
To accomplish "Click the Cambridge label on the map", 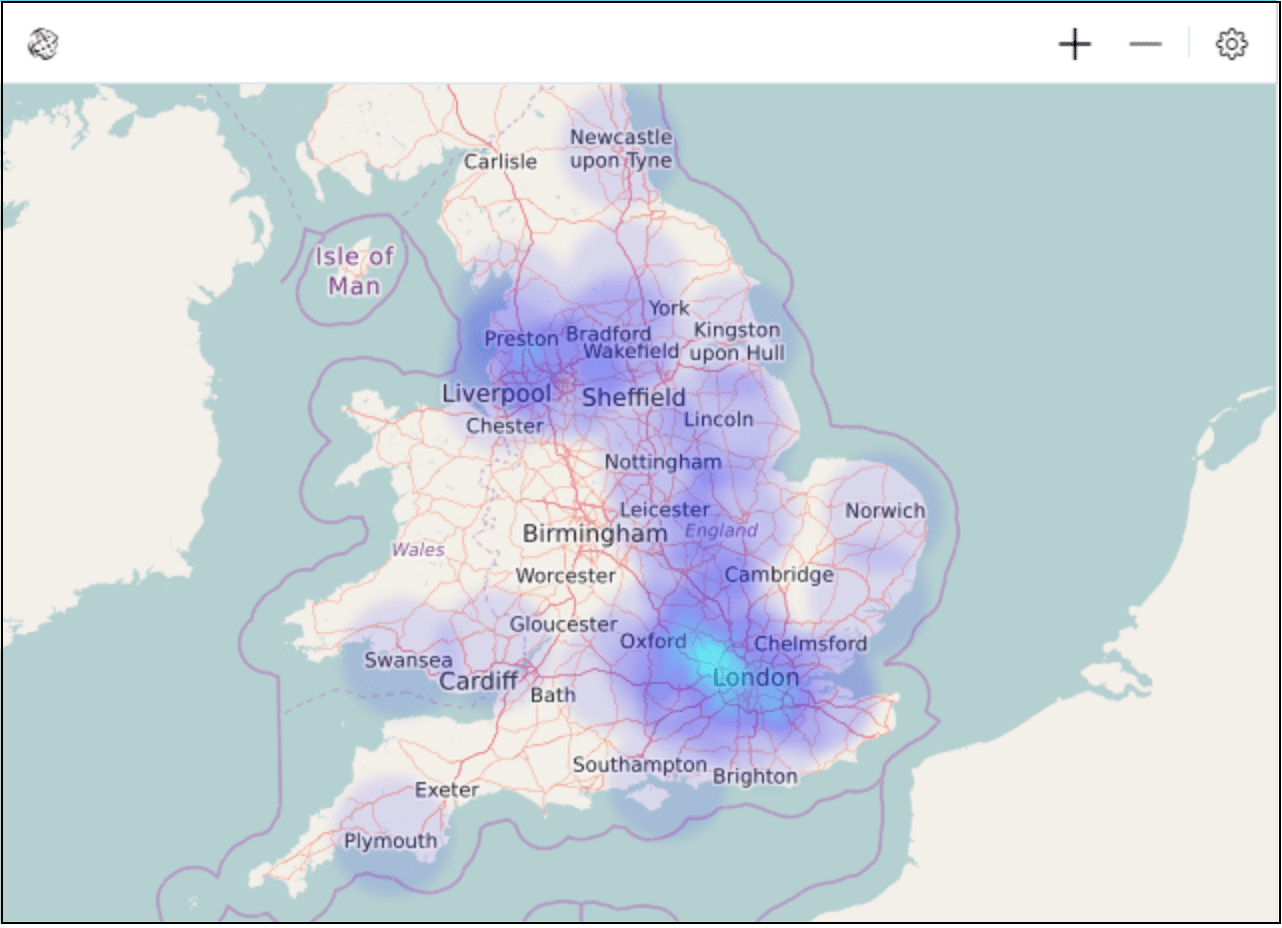I will coord(779,575).
